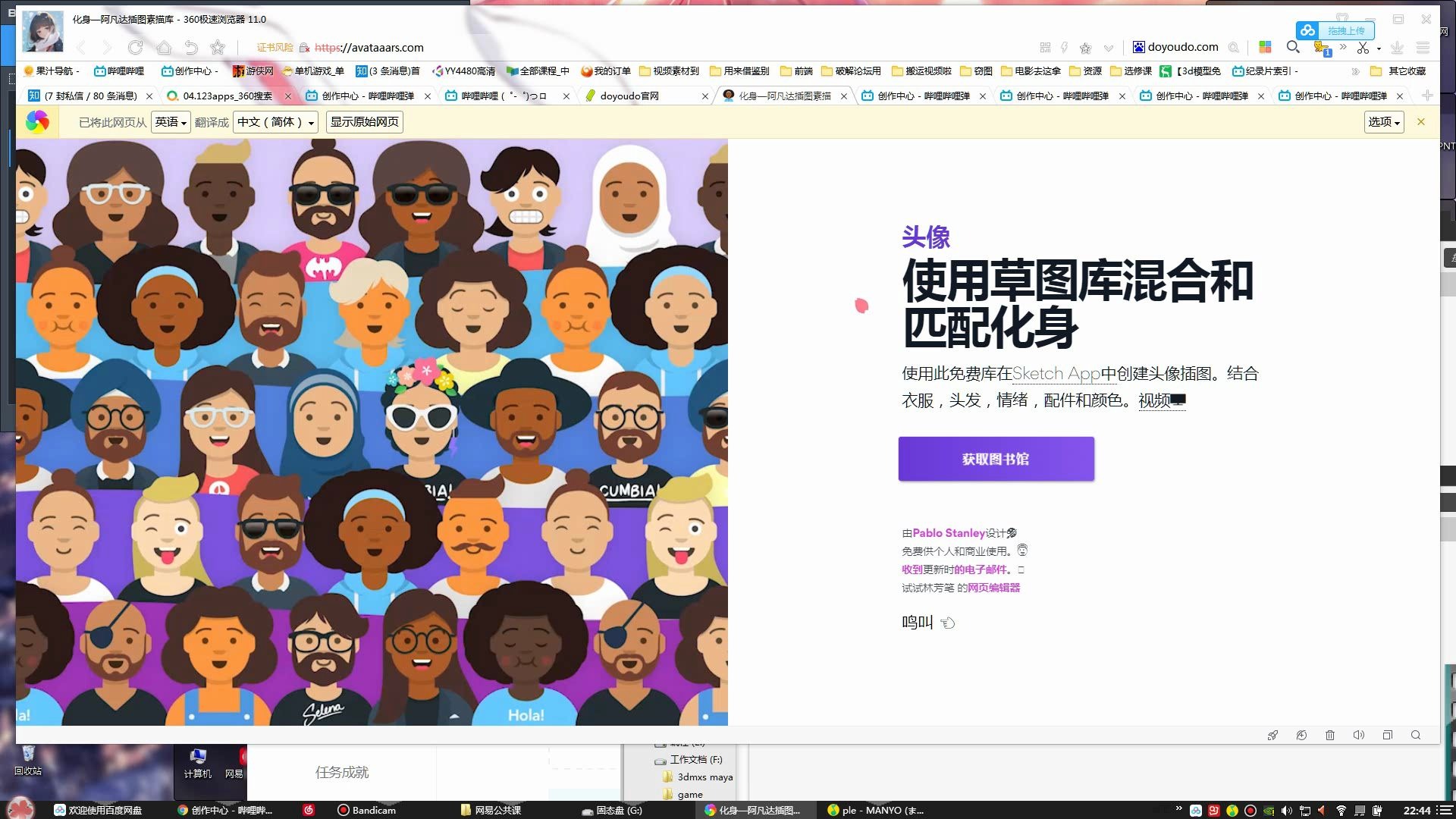Click the rocket accelerator status bar icon

coord(1272,735)
